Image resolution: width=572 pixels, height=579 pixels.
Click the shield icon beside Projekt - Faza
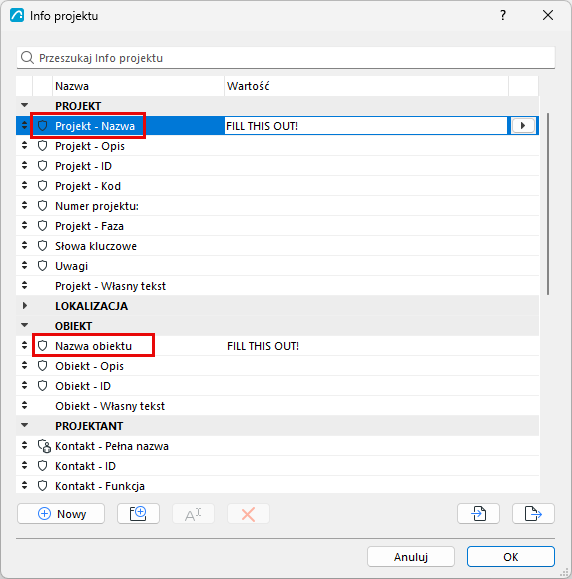(42, 226)
